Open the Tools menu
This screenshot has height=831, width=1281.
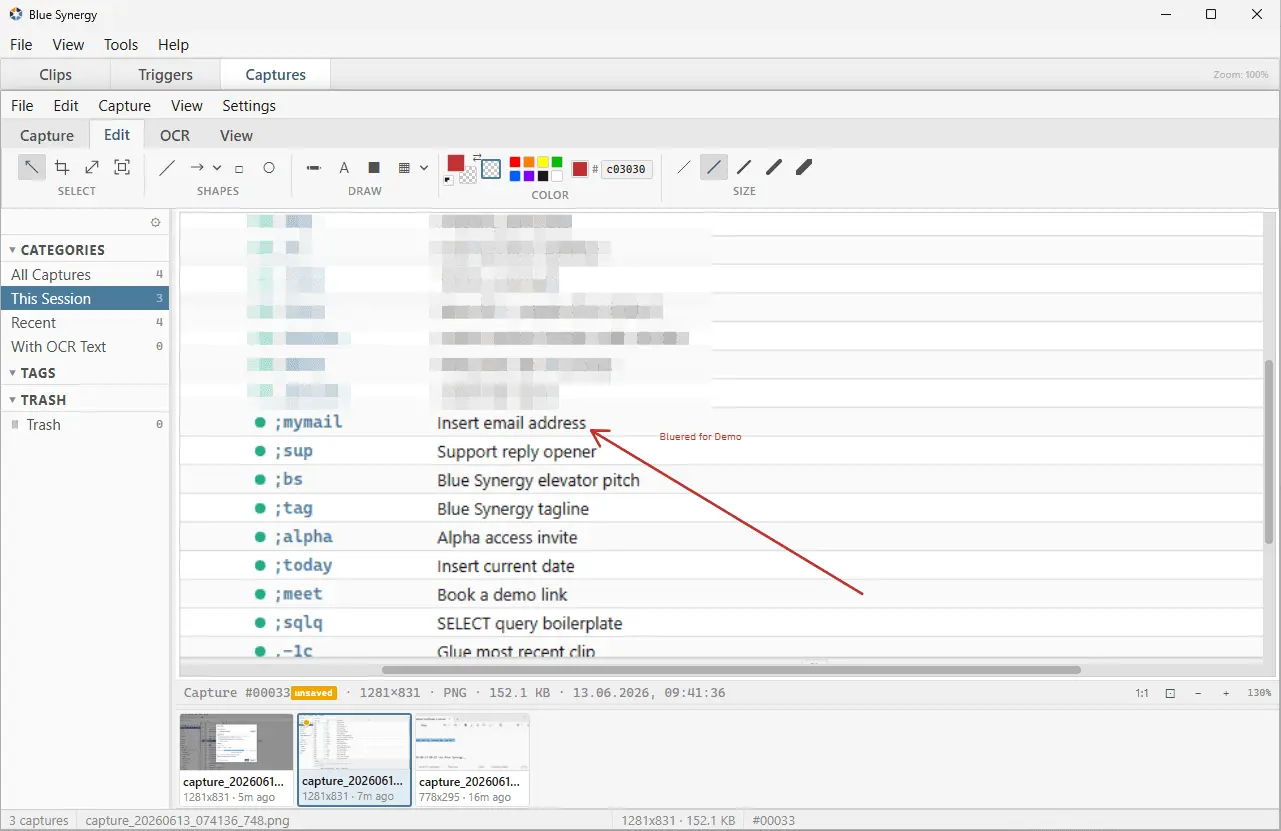pos(121,45)
